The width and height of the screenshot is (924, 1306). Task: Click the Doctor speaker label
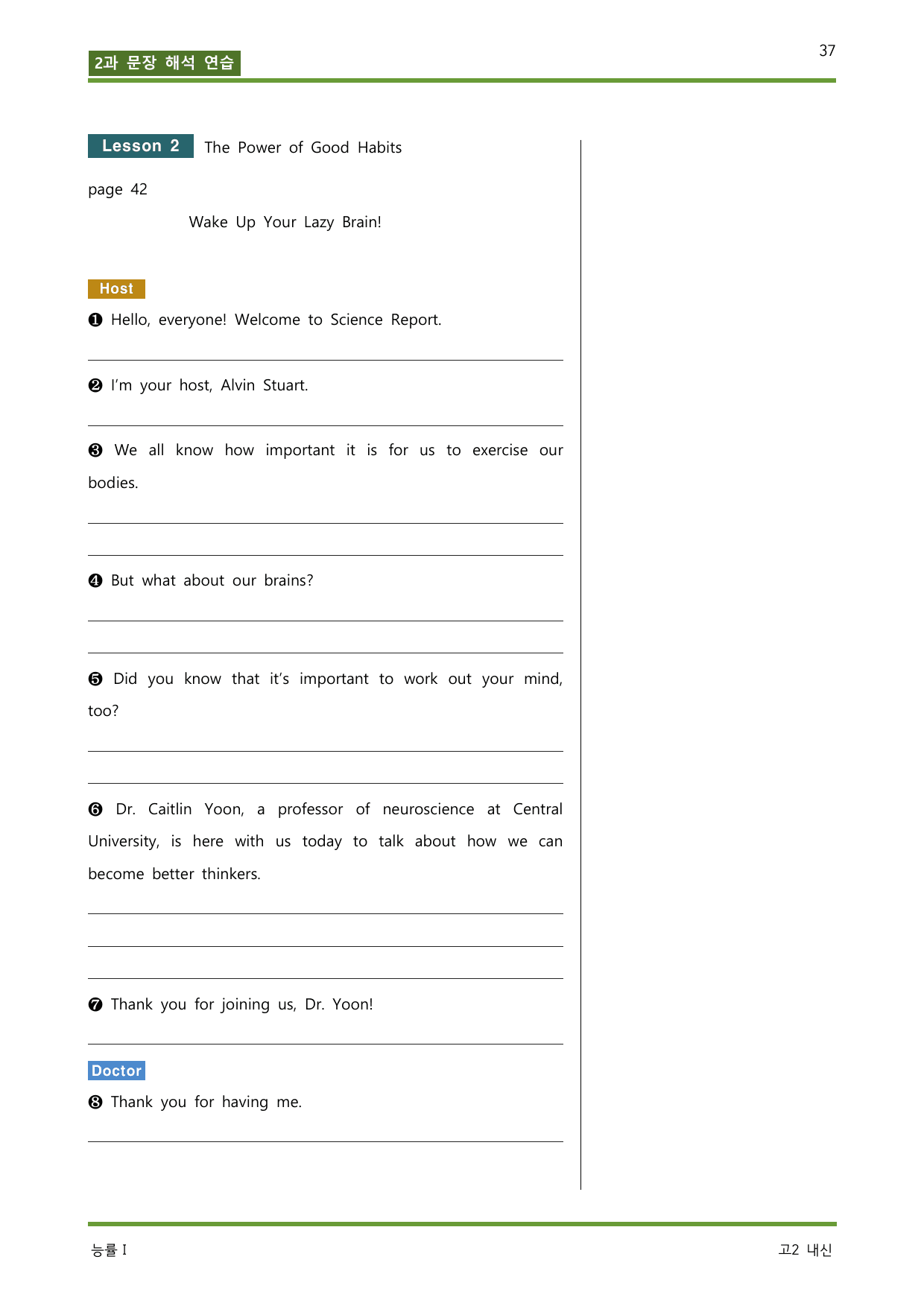(x=116, y=1071)
